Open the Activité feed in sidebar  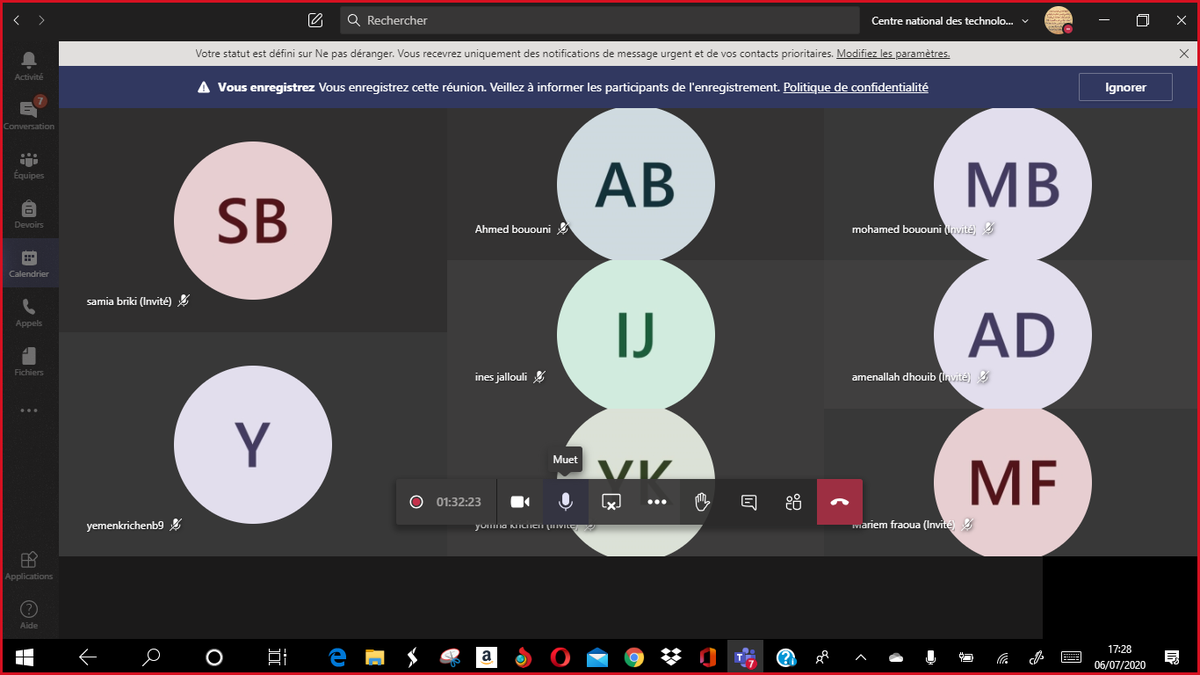[x=29, y=66]
